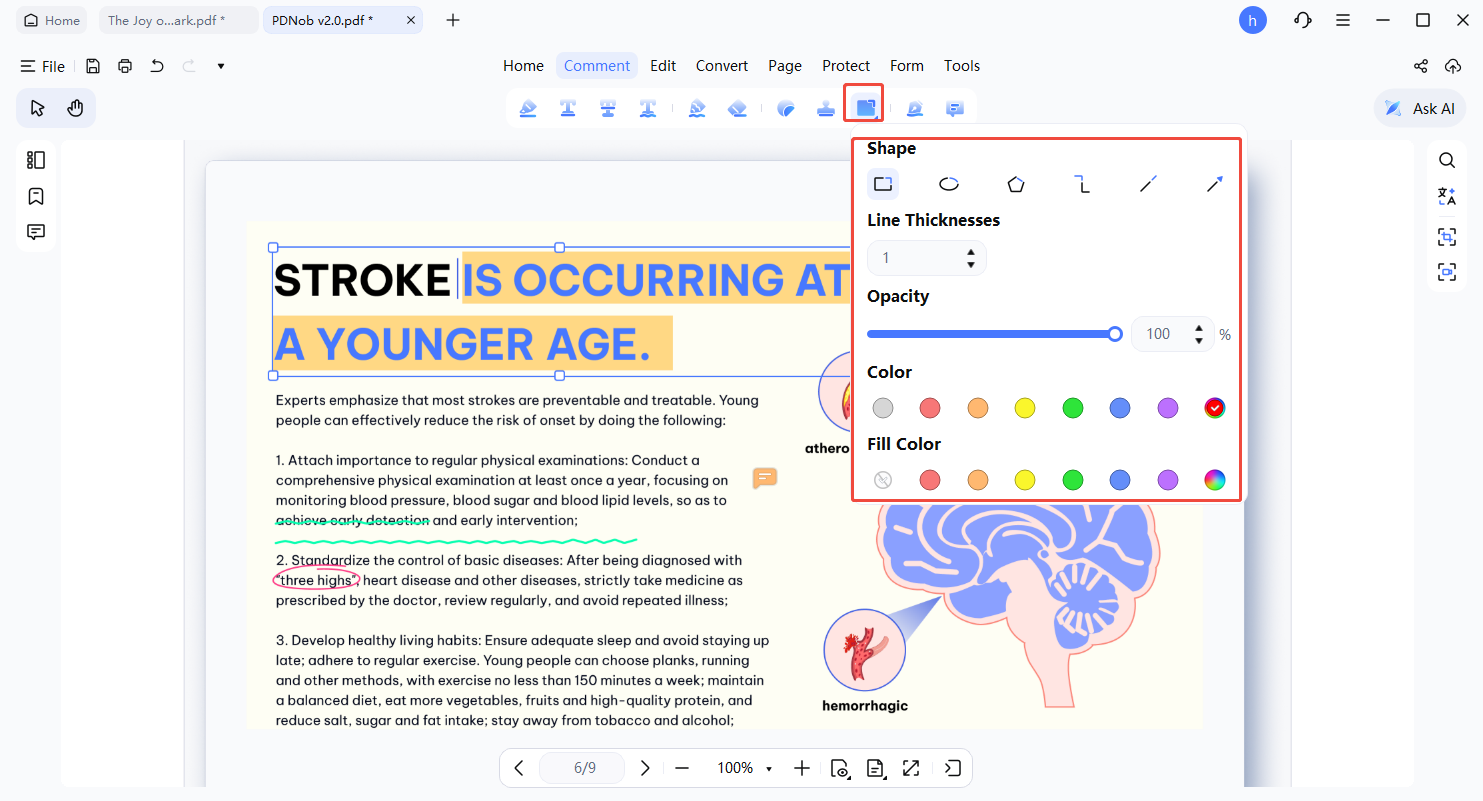Expand the quick access toolbar dropdown arrow

click(x=221, y=66)
